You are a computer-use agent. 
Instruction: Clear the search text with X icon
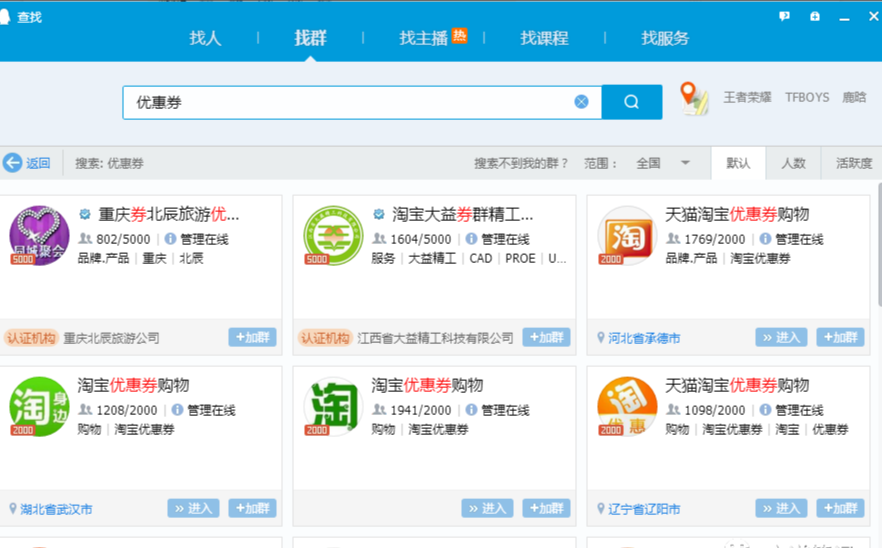coord(582,102)
